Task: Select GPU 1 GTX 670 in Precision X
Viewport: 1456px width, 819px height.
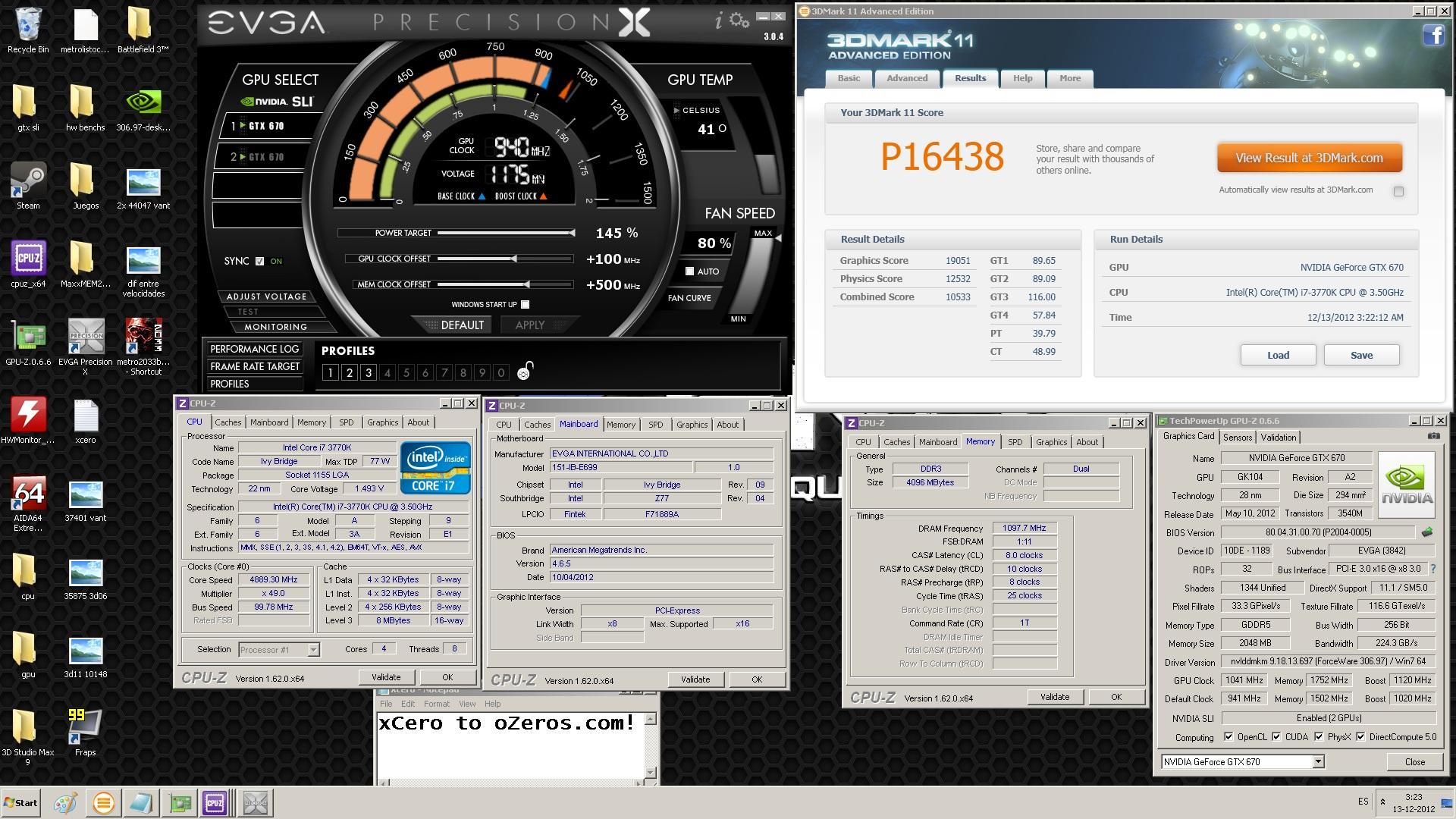Action: coord(262,126)
